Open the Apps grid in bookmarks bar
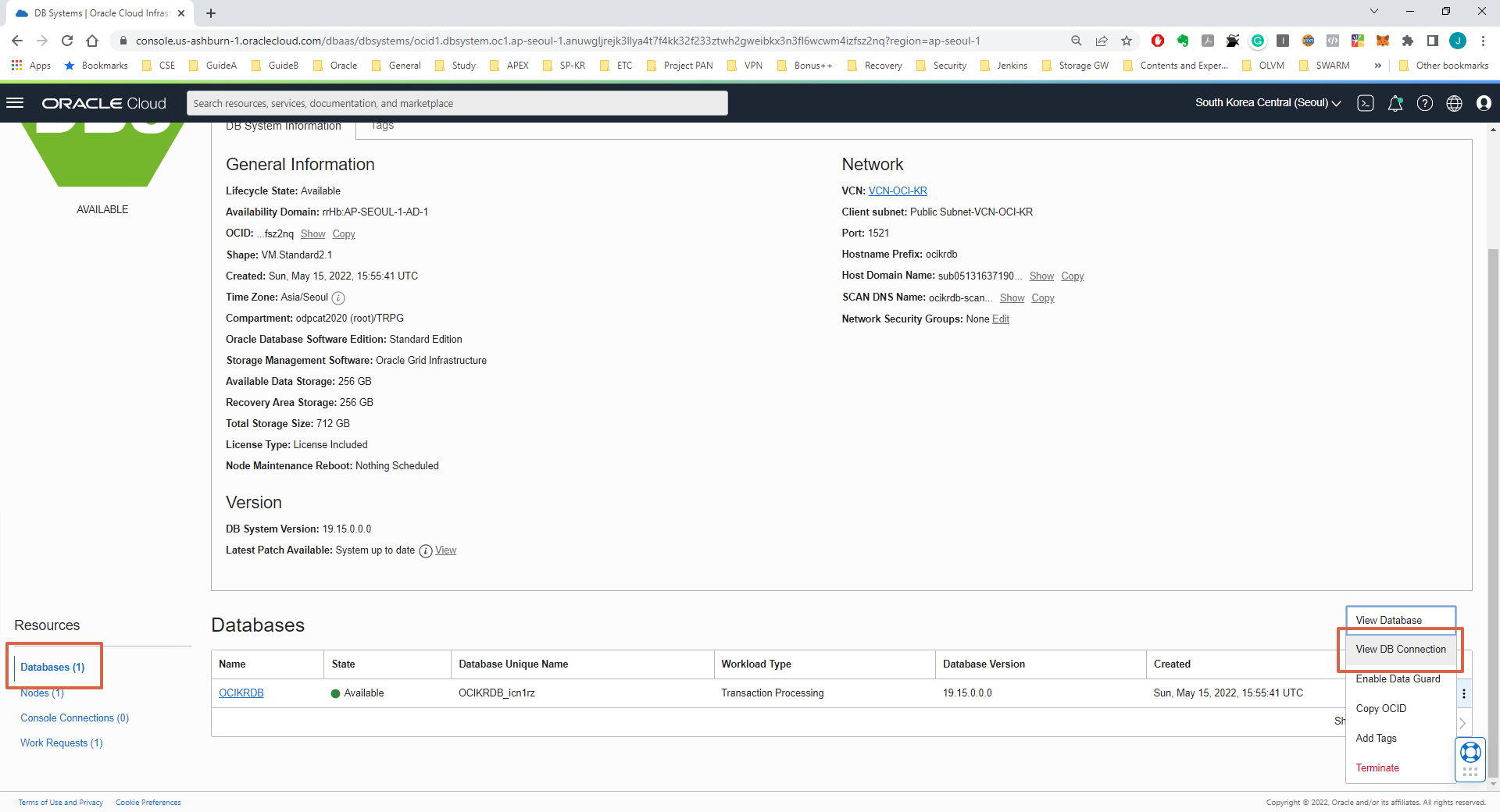The width and height of the screenshot is (1500, 812). 31,66
